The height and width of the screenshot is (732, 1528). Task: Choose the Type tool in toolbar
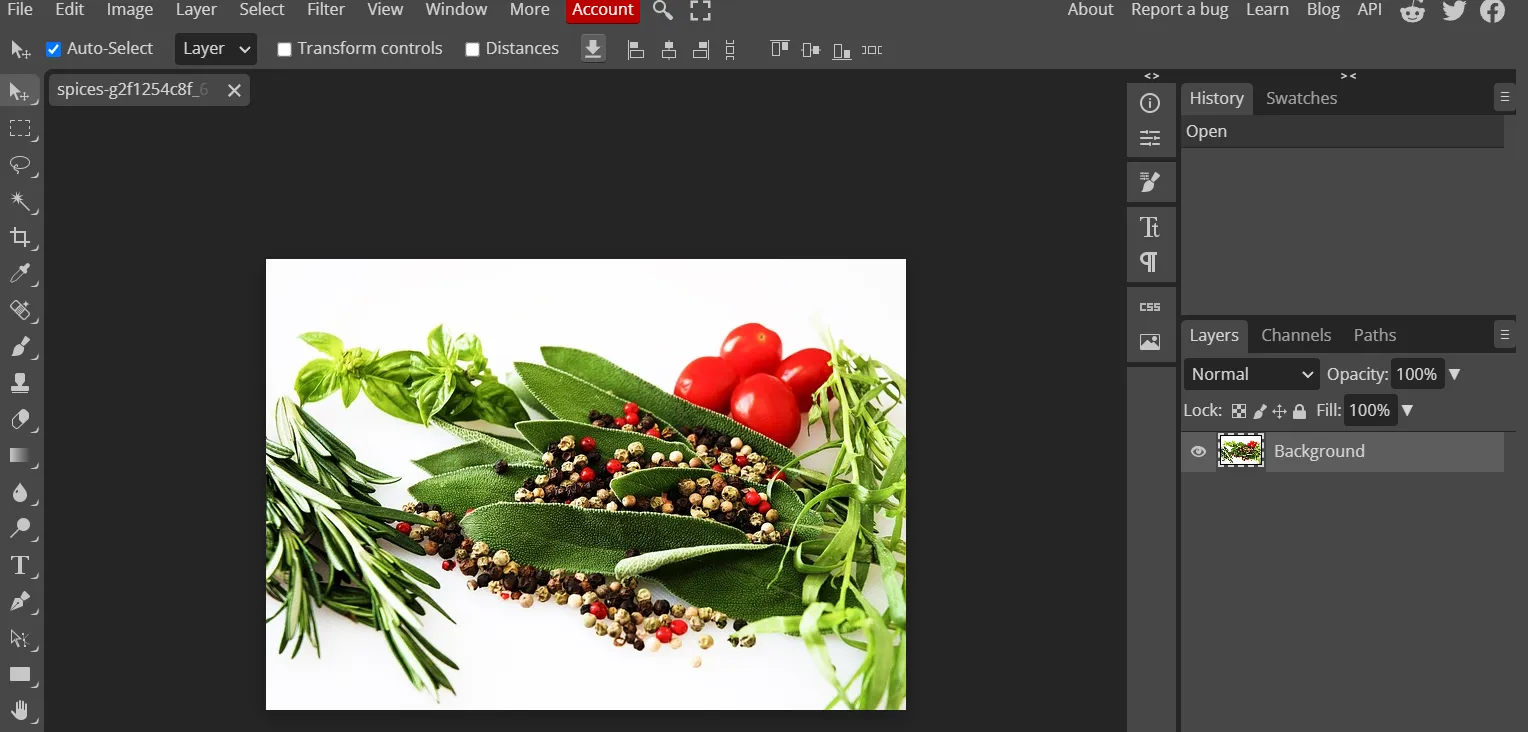19,565
